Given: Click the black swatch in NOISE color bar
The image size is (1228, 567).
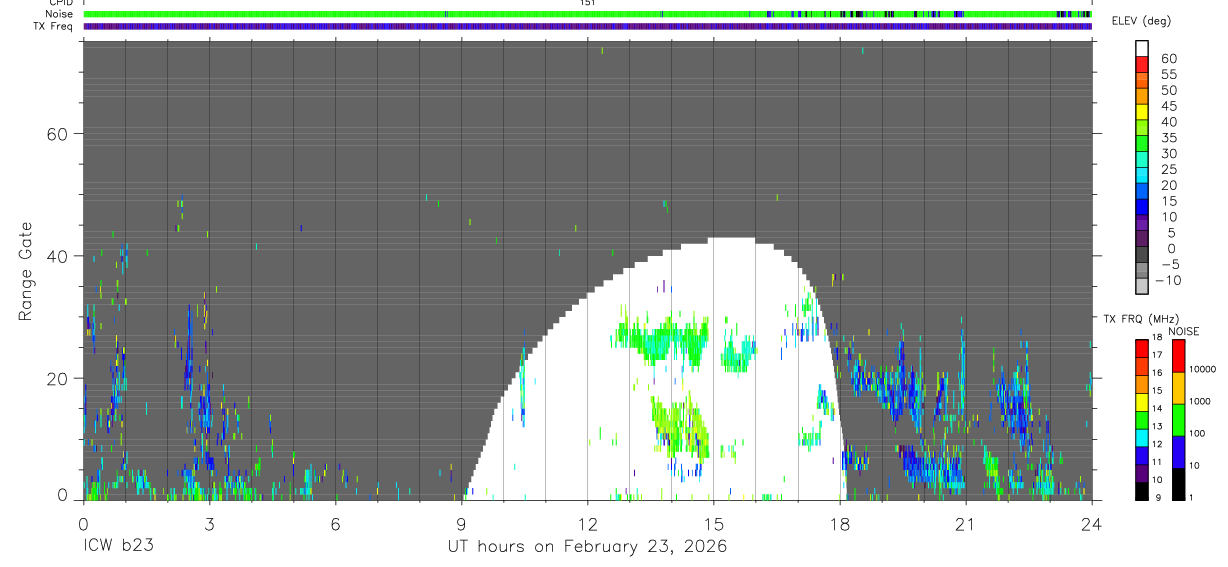Looking at the screenshot, I should click(1178, 484).
